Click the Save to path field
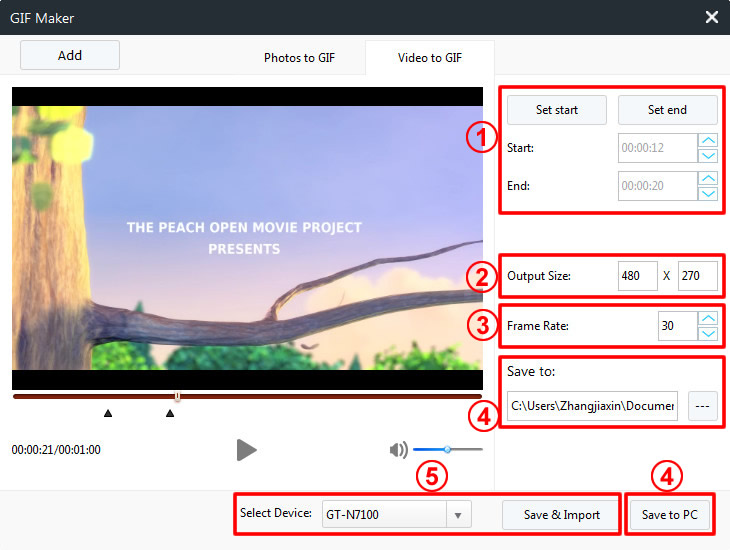The width and height of the screenshot is (730, 550). pos(592,406)
